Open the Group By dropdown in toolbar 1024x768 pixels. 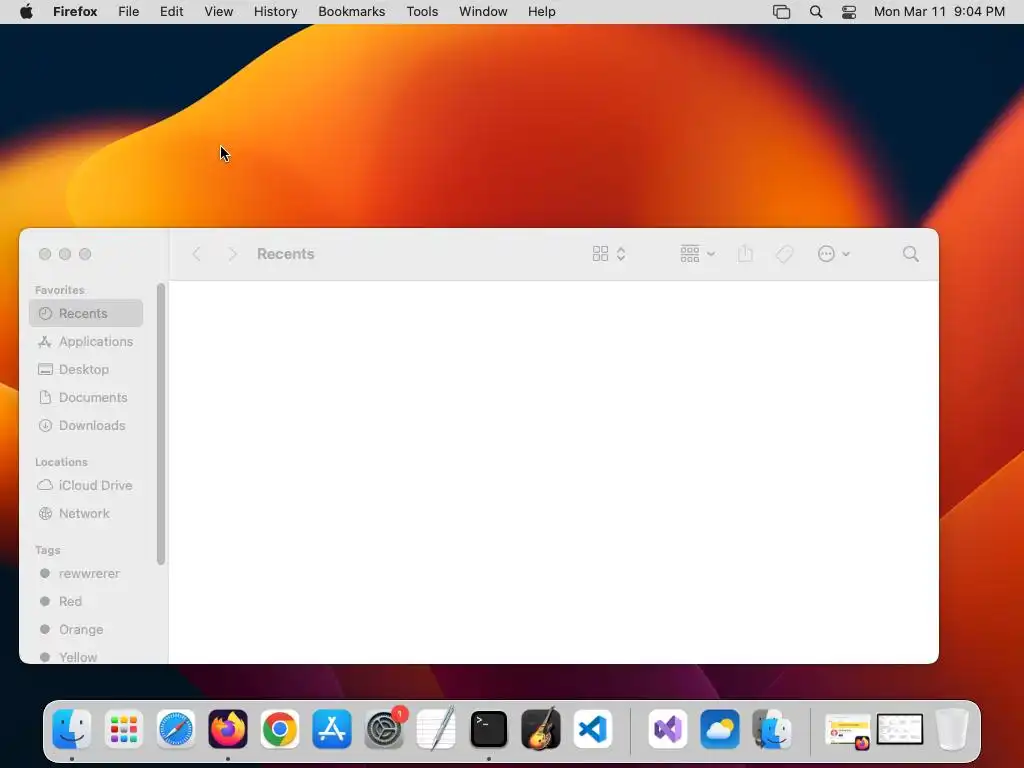(x=697, y=254)
